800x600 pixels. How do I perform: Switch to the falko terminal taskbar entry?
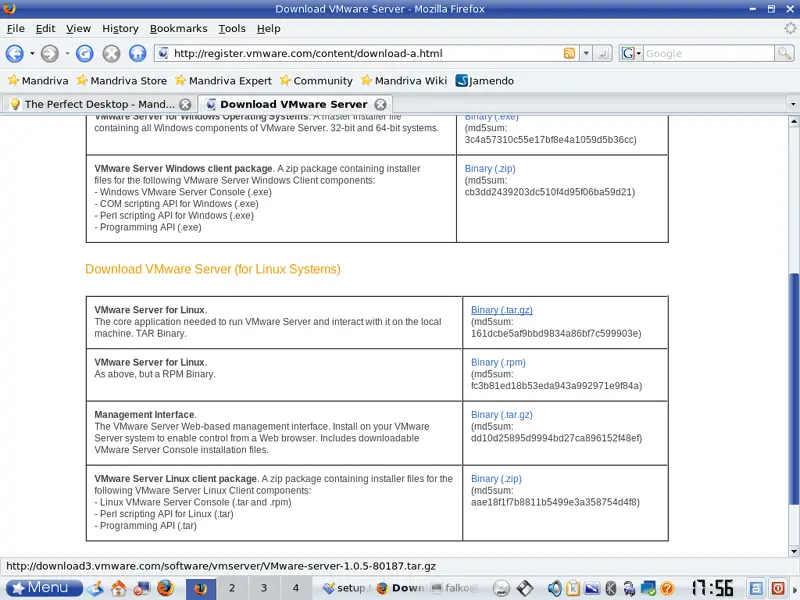click(454, 588)
